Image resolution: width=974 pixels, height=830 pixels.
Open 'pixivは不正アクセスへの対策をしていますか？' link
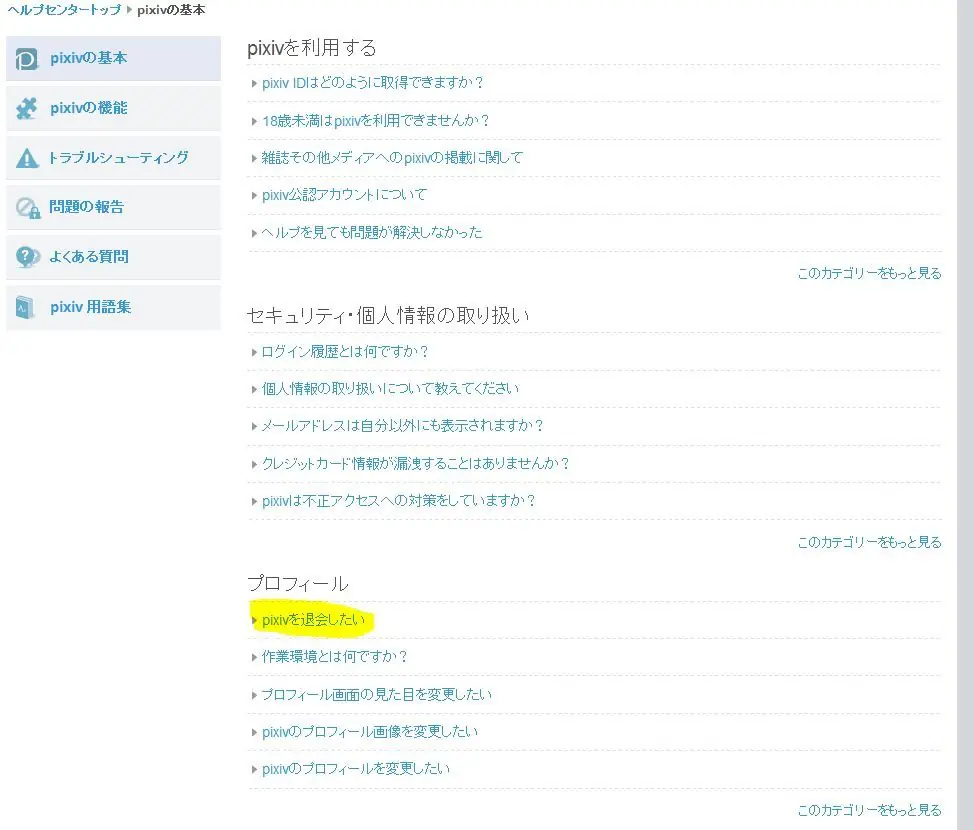coord(398,501)
